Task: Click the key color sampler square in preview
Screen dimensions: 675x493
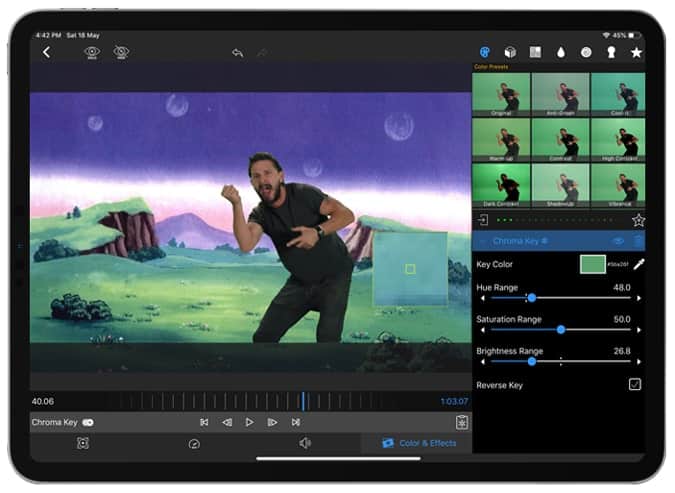Action: [x=410, y=269]
